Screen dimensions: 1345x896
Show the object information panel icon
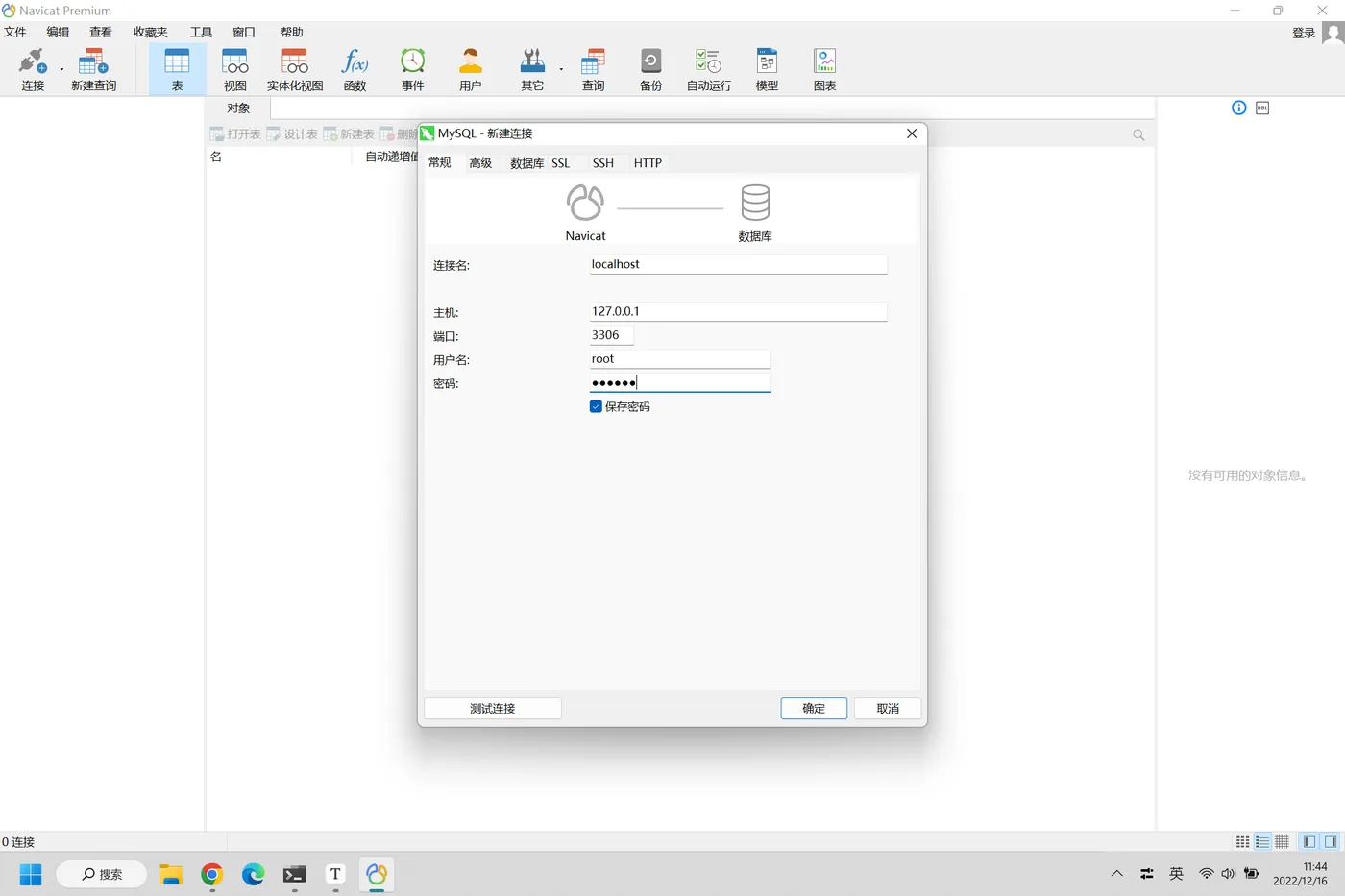coord(1239,108)
